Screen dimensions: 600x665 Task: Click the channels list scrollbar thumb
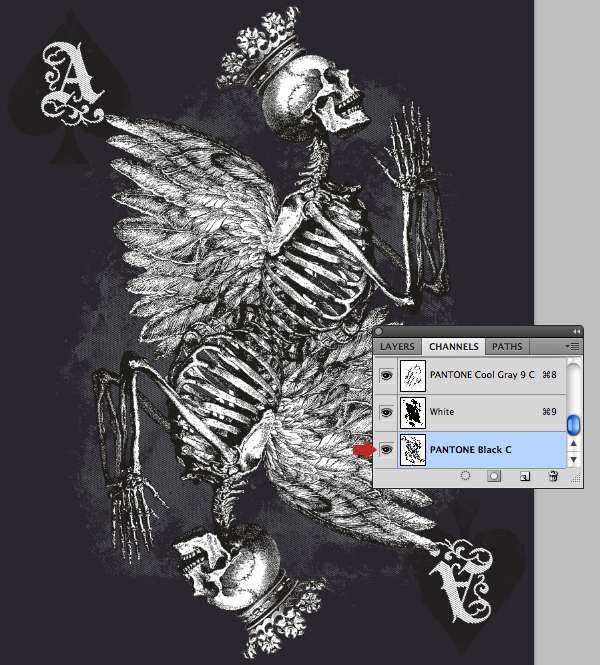pos(573,425)
